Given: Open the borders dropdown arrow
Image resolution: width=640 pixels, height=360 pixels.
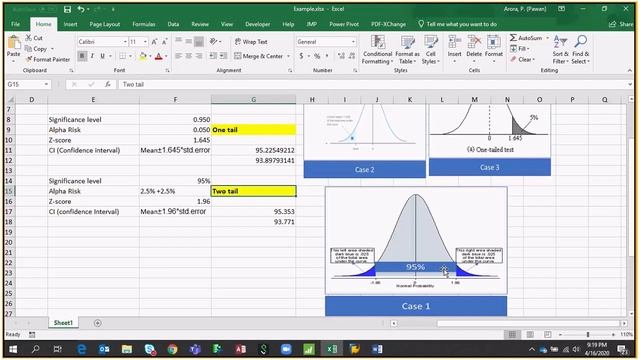Looking at the screenshot, I should point(130,56).
